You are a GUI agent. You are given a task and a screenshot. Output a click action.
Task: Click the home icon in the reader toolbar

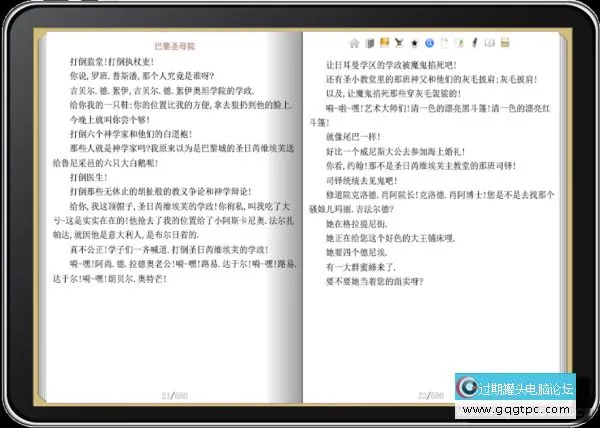(354, 43)
